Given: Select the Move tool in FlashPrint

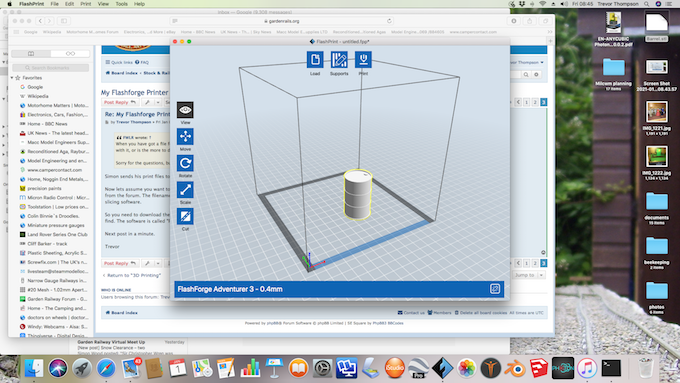Looking at the screenshot, I should 185,137.
